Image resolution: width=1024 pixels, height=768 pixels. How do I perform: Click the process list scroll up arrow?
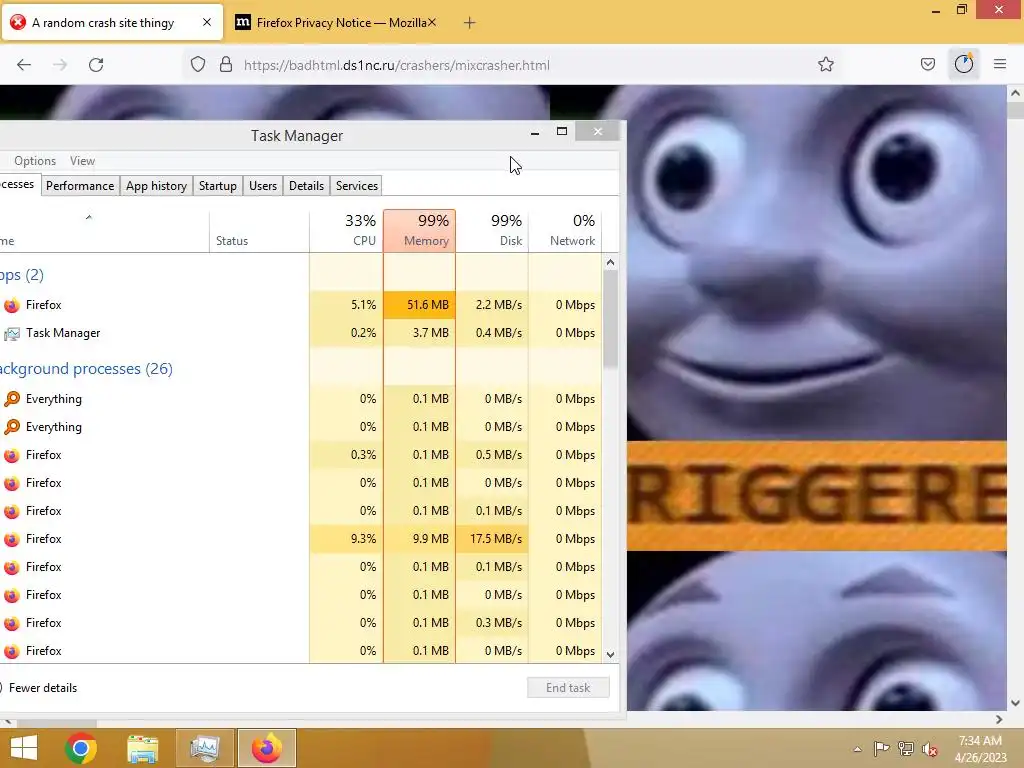pyautogui.click(x=610, y=263)
